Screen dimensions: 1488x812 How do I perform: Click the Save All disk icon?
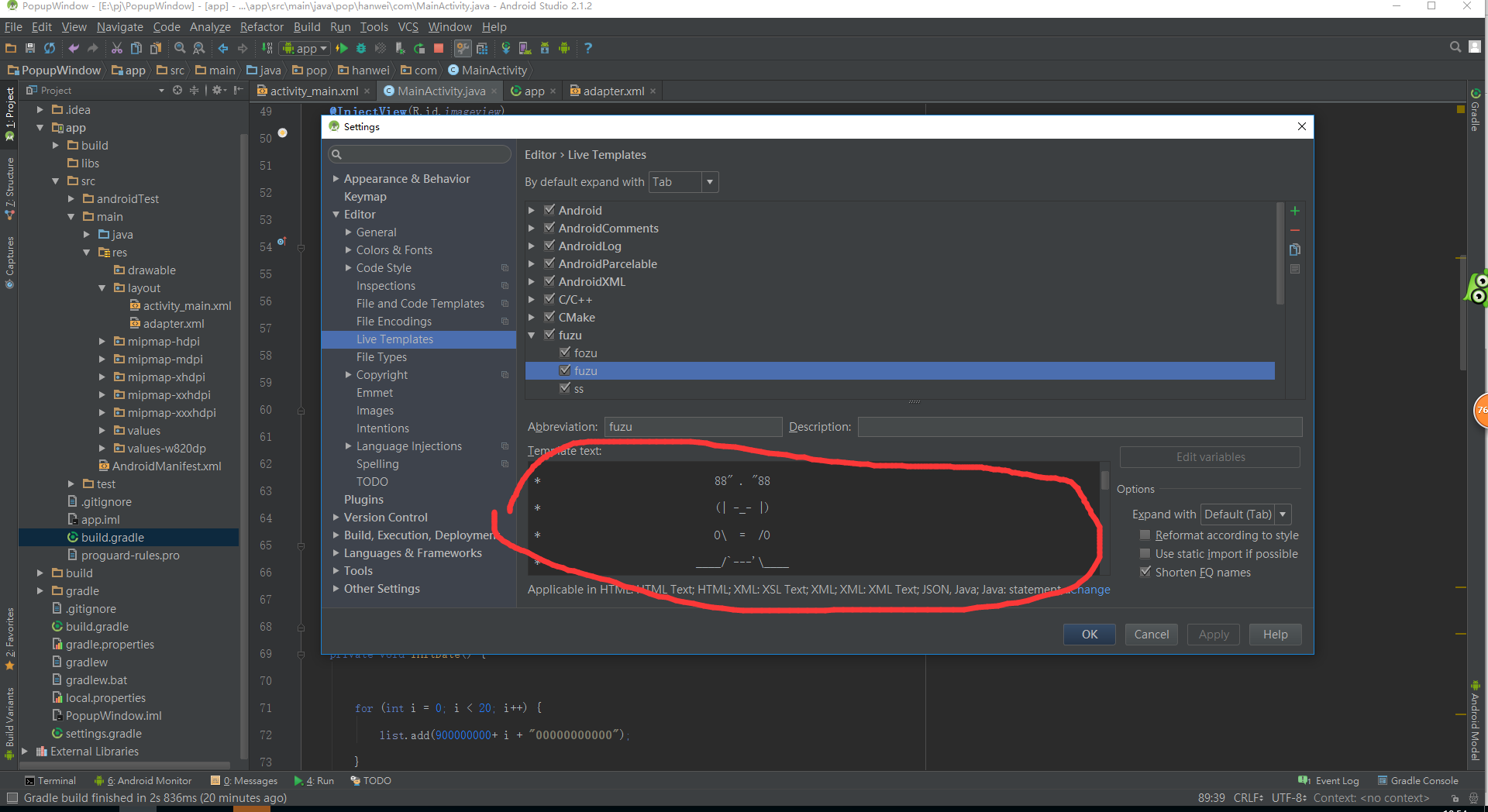tap(30, 48)
